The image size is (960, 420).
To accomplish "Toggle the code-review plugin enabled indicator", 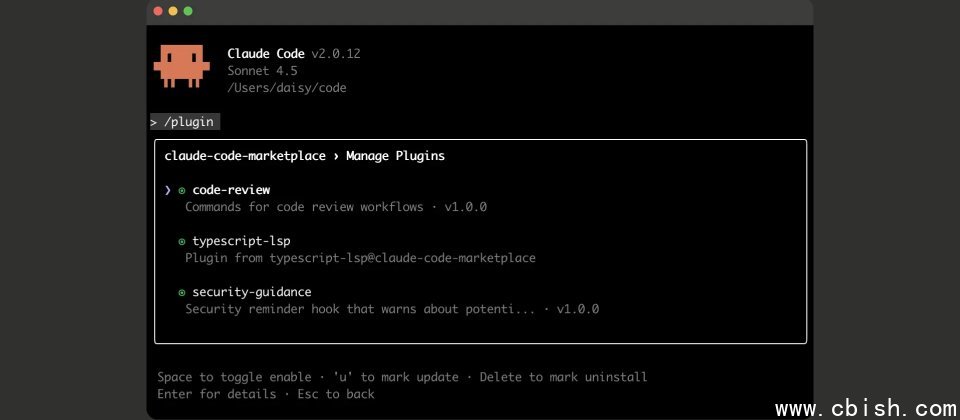I will (182, 190).
